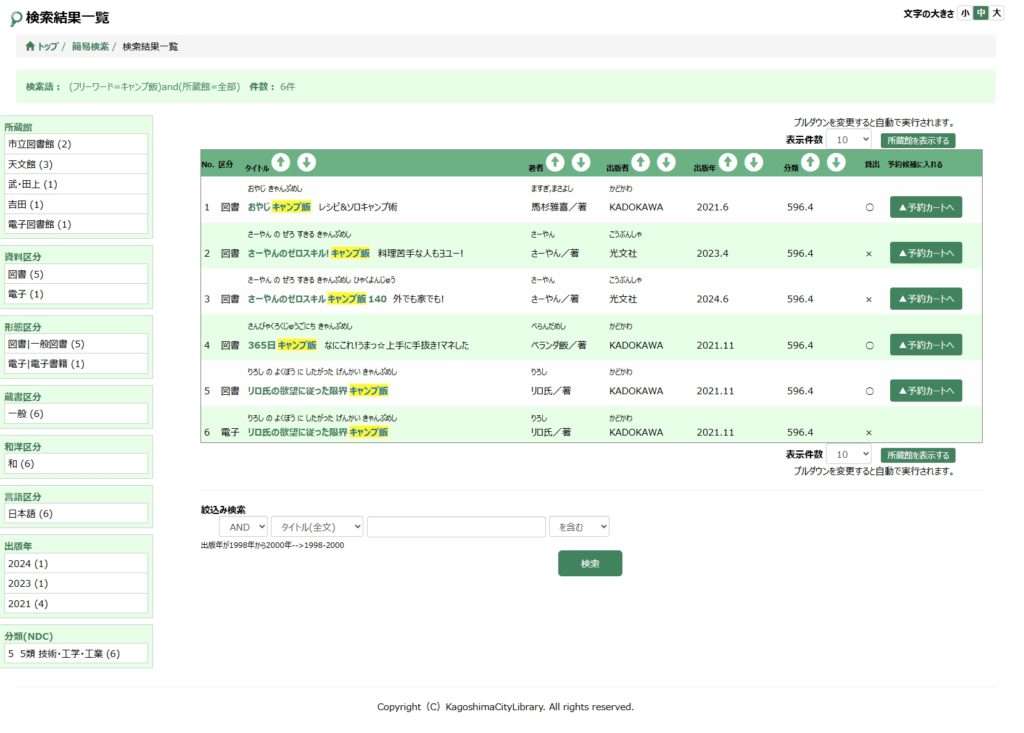Set font size to medium (中)
Image resolution: width=1024 pixels, height=733 pixels.
pos(981,13)
